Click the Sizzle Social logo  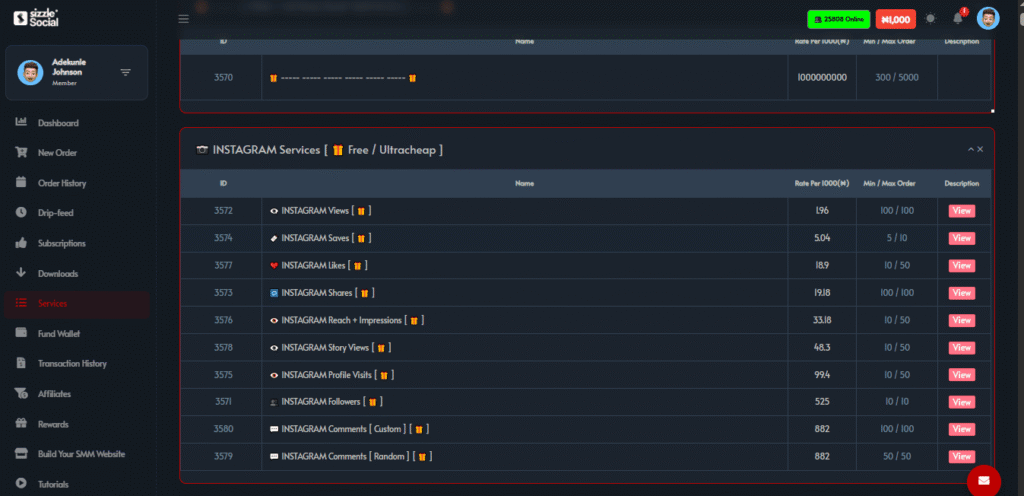coord(36,18)
